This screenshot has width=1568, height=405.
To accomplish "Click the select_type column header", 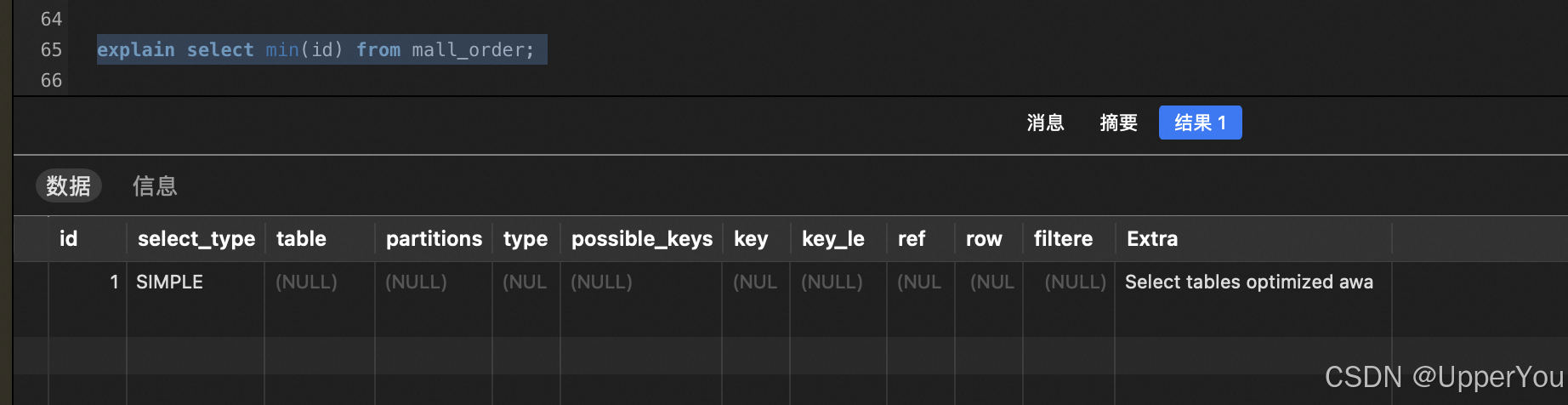I will click(x=196, y=239).
